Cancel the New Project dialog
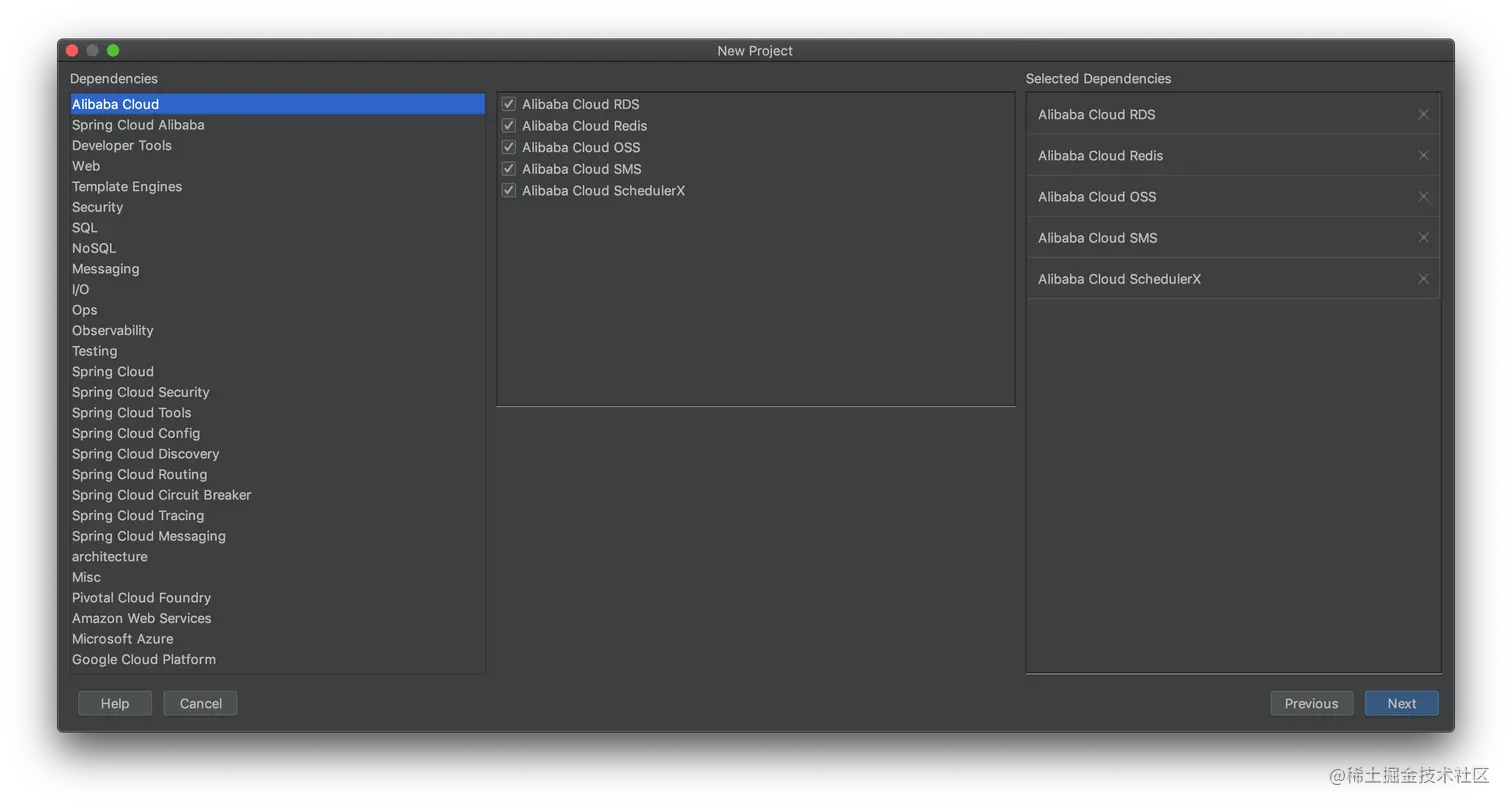 200,703
